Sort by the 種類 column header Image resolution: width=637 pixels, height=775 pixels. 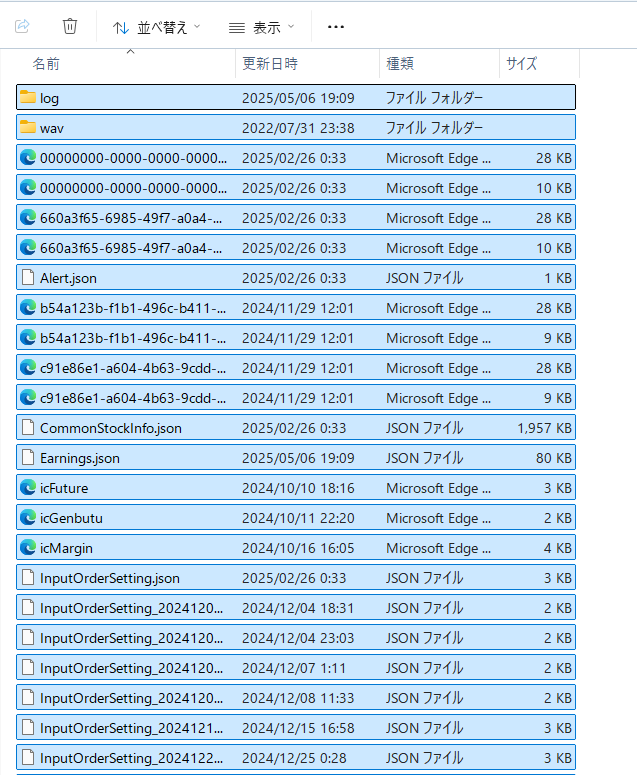(400, 63)
